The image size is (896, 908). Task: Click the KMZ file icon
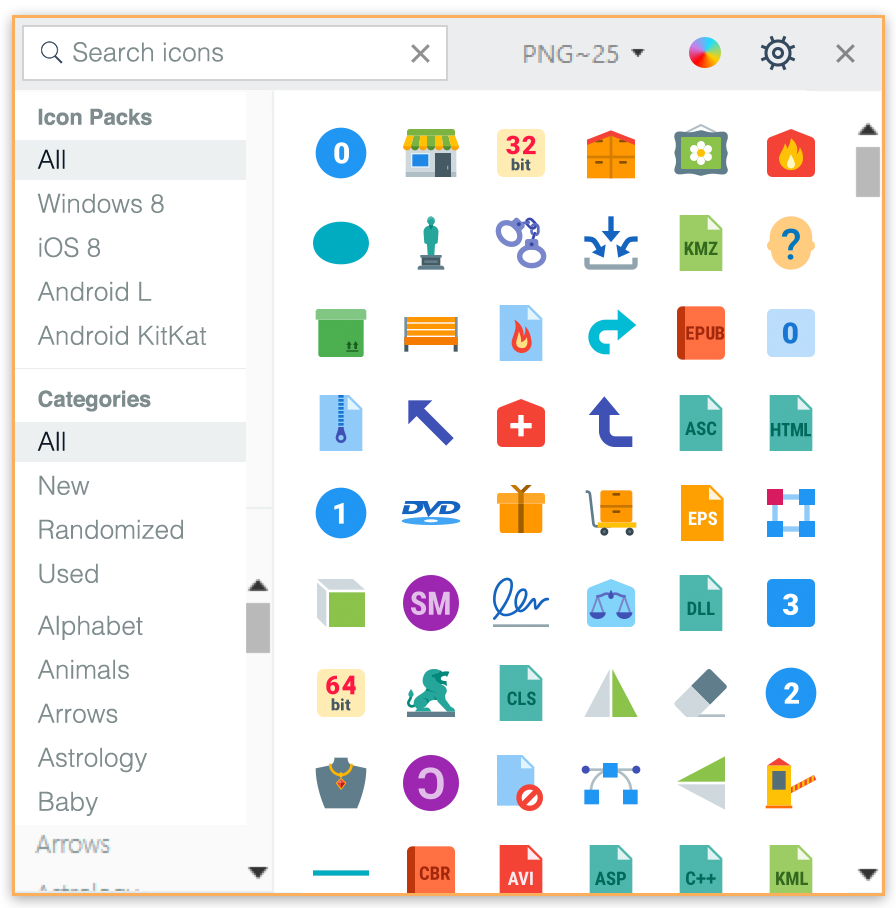click(701, 243)
